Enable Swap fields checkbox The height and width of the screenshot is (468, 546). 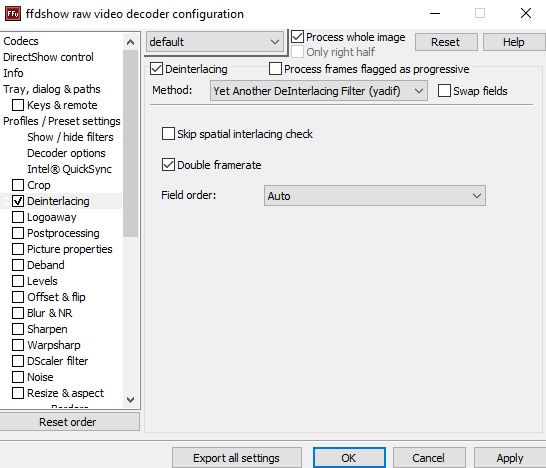tap(444, 91)
